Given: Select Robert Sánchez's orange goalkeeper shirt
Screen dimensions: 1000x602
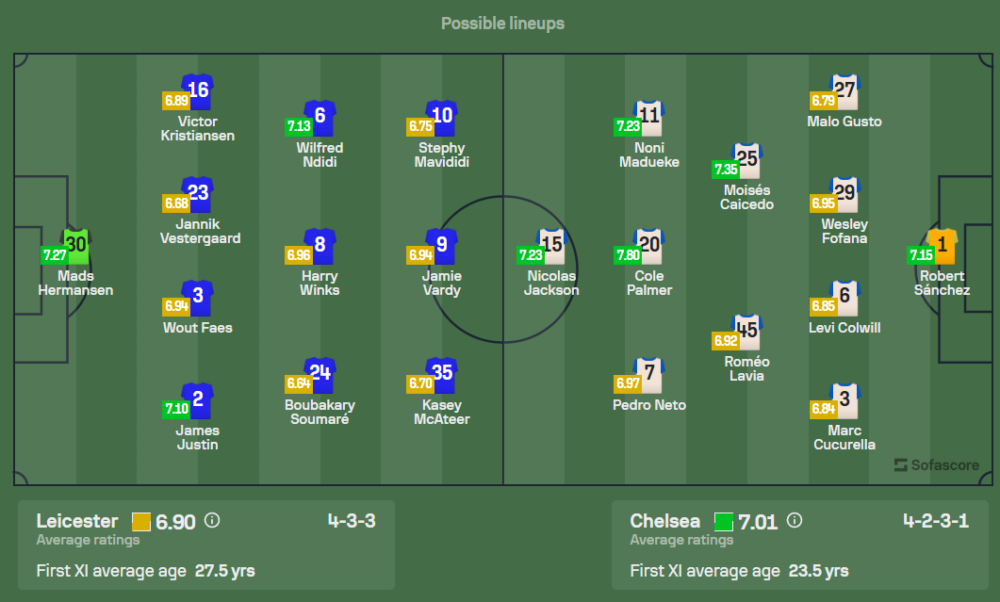Looking at the screenshot, I should pyautogui.click(x=942, y=244).
